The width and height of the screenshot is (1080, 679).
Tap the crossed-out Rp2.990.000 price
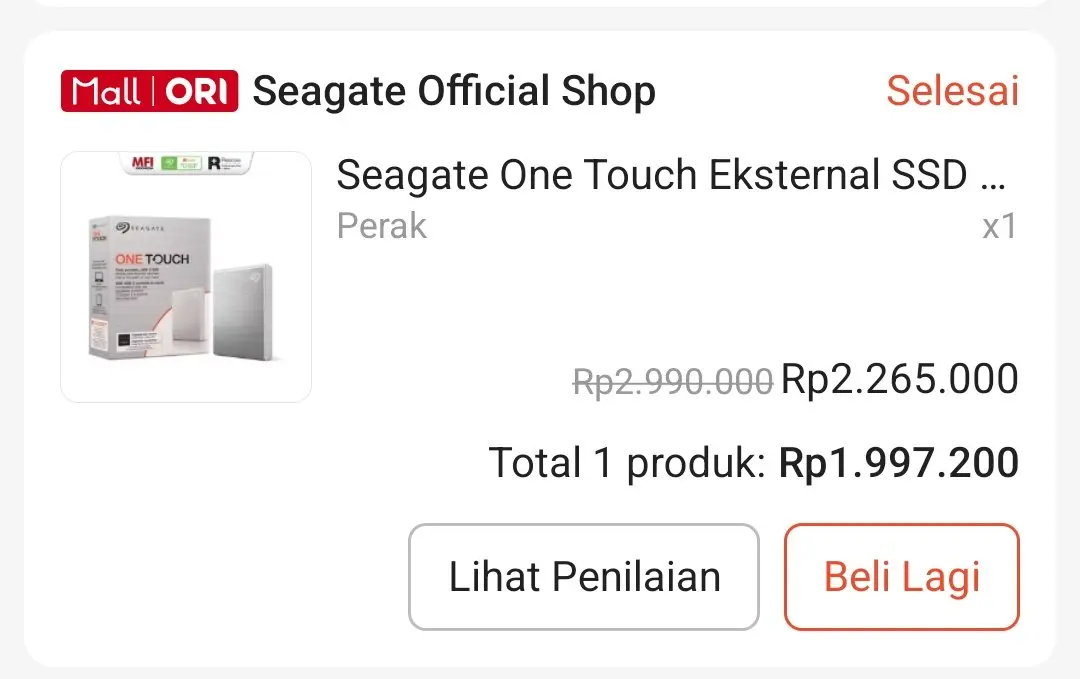[x=673, y=381]
